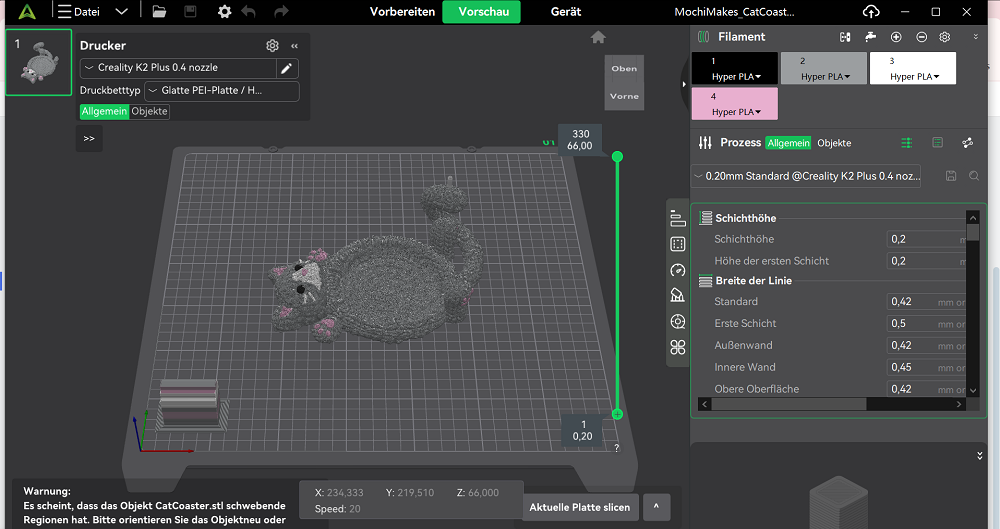Toggle Drucker panel to Objekte view
The height and width of the screenshot is (529, 1000).
[x=150, y=112]
